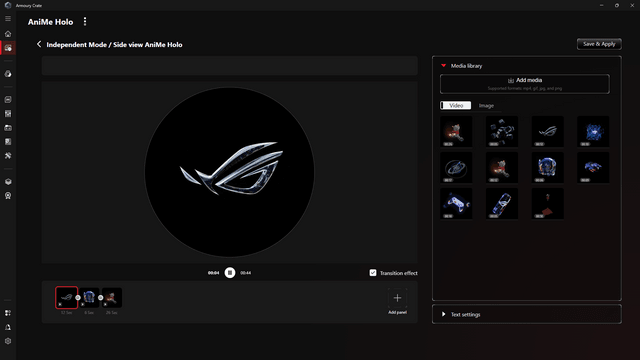Open the notifications bell sidebar icon

click(8, 327)
